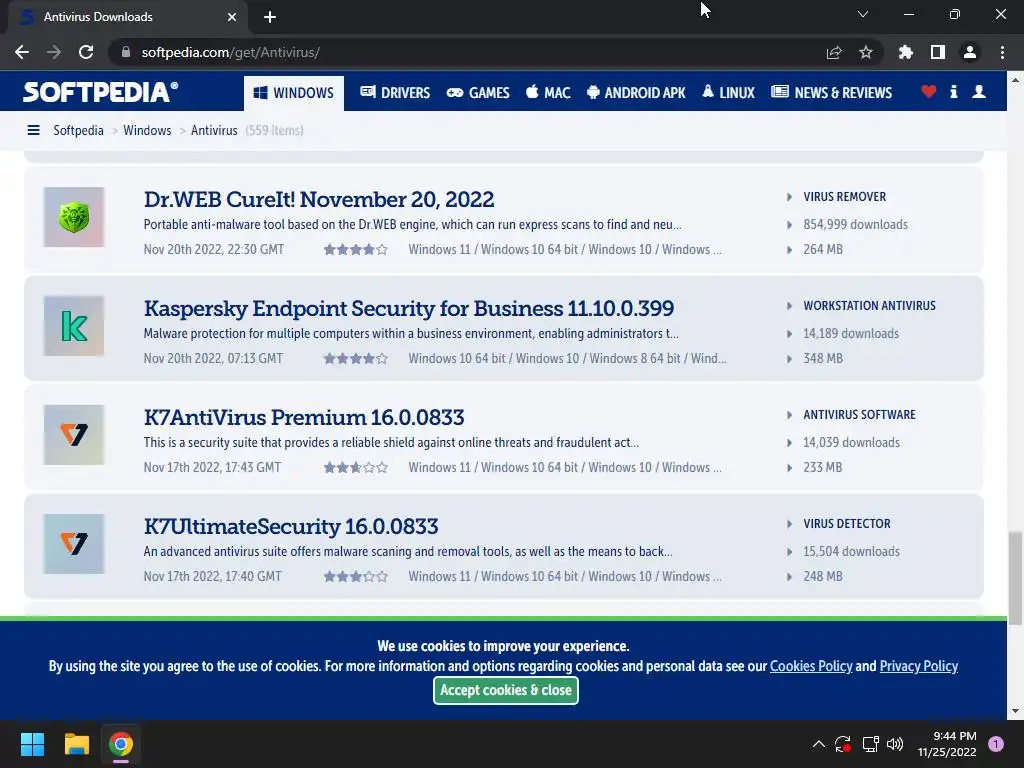
Task: Click the Kaspersky Endpoint Security logo thumbnail
Action: click(x=74, y=326)
